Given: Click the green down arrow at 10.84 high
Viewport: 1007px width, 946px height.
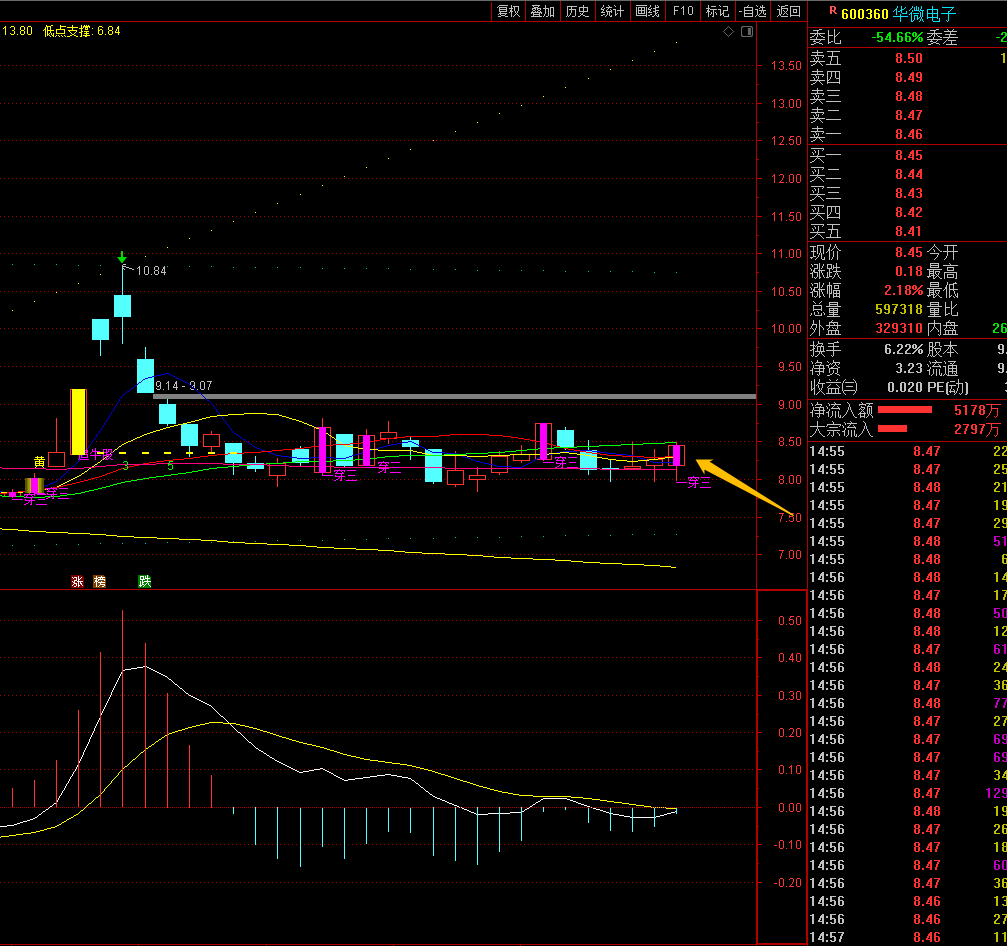Looking at the screenshot, I should [122, 258].
